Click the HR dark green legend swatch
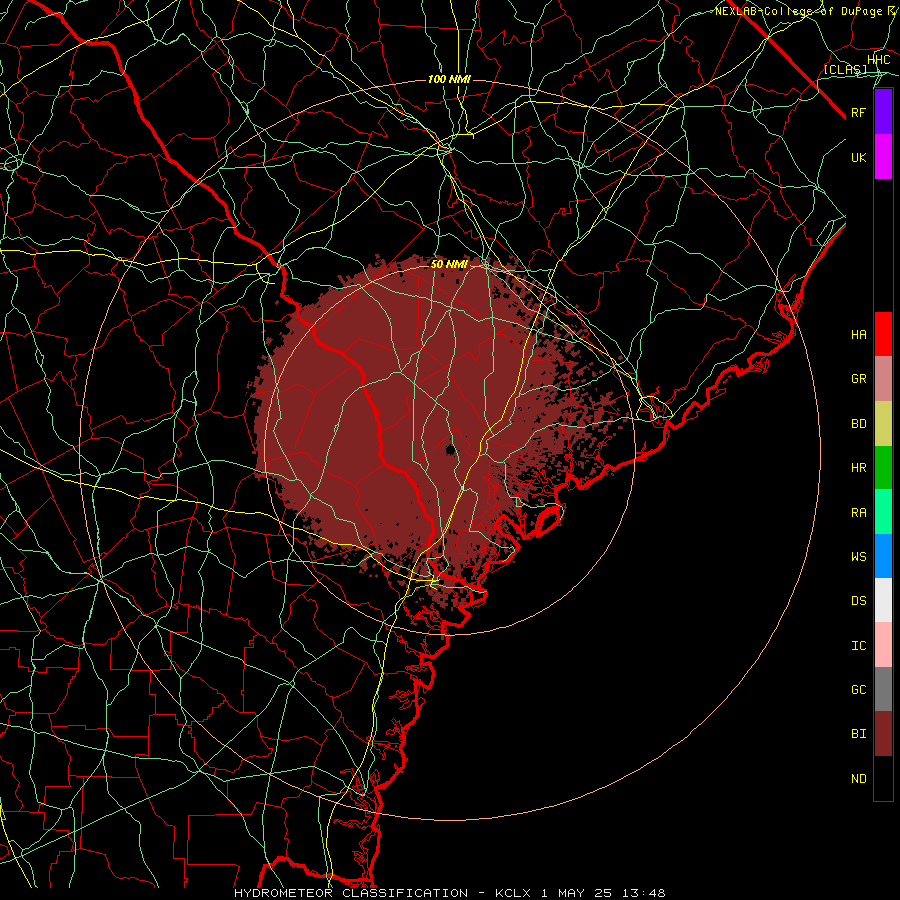 883,468
